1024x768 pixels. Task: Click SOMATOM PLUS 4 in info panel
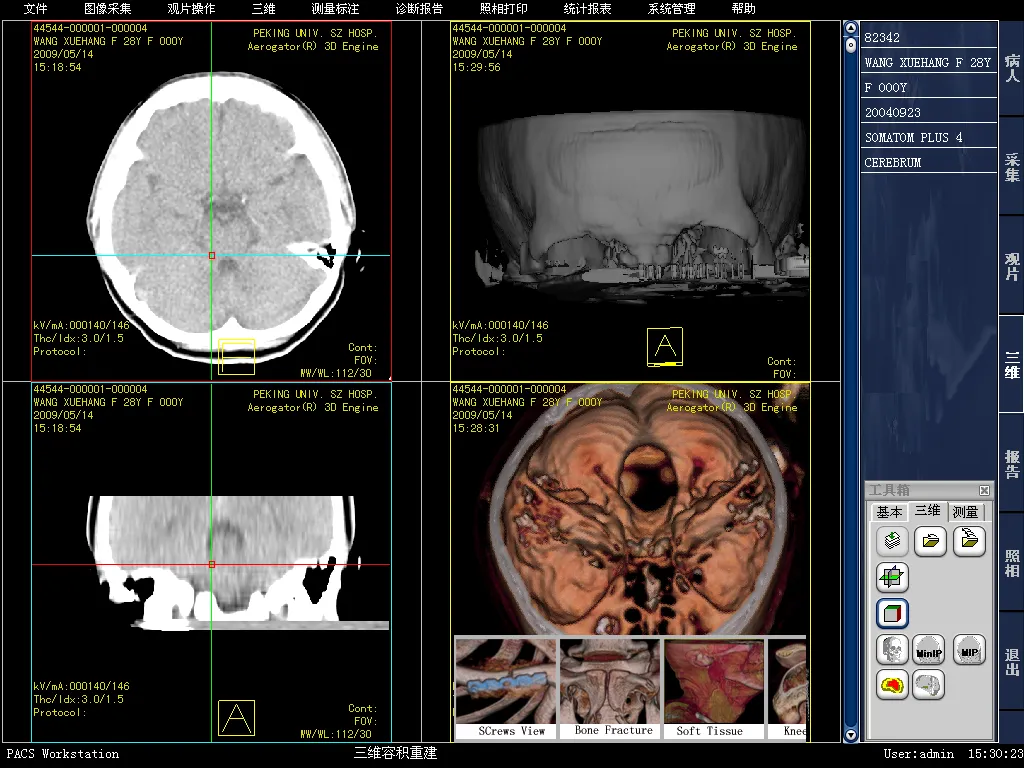point(913,137)
